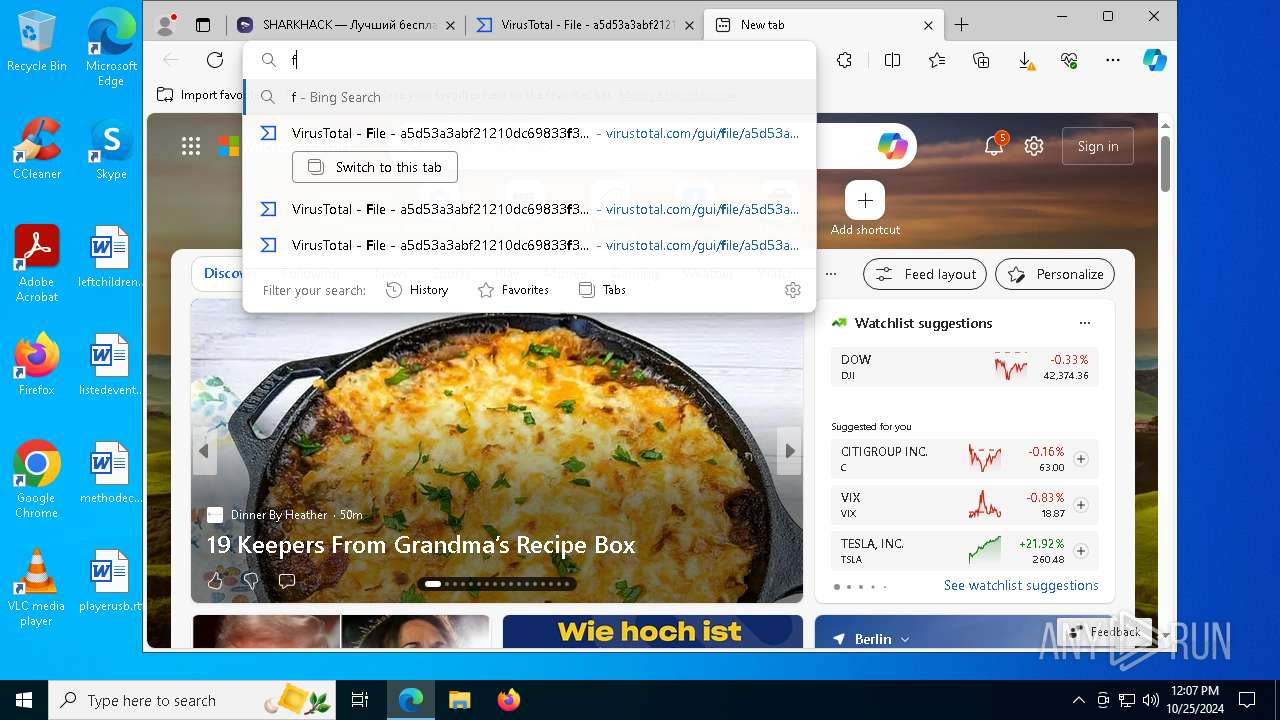Close the New tab tab
The height and width of the screenshot is (720, 1280).
(x=928, y=25)
